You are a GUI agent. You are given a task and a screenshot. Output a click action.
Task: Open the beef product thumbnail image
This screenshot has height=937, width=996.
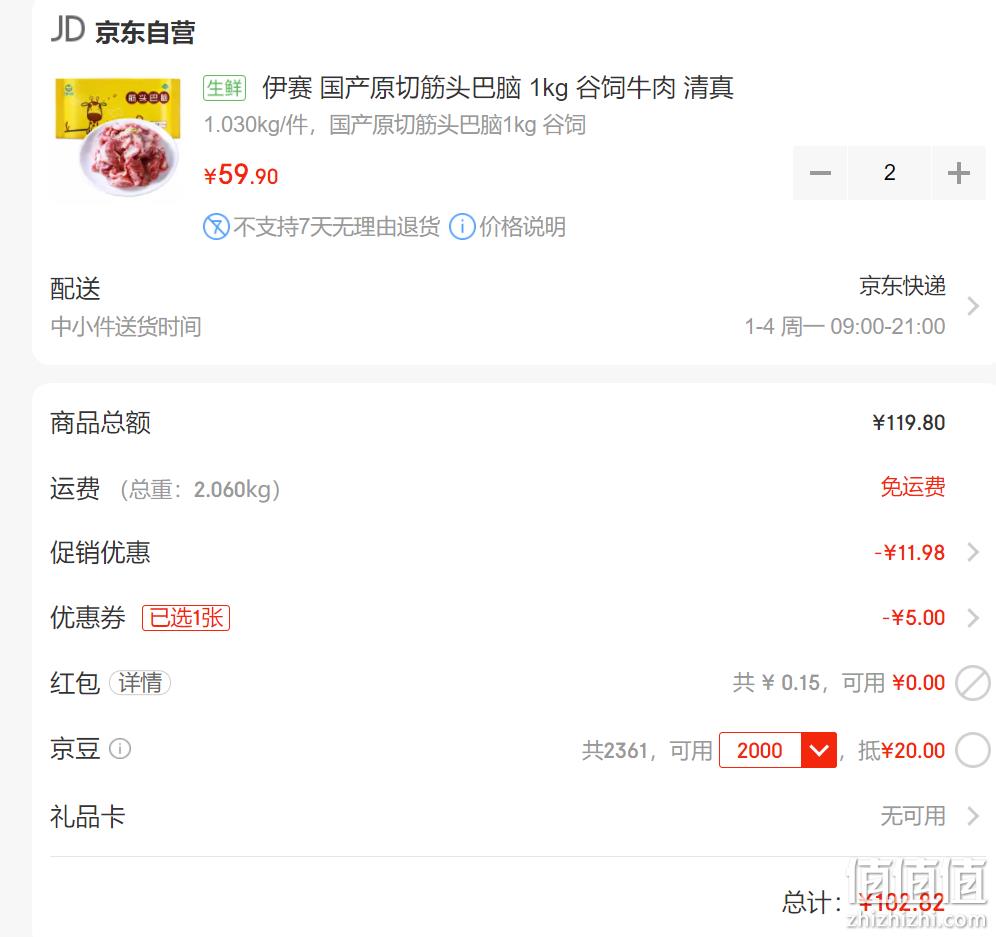click(118, 136)
